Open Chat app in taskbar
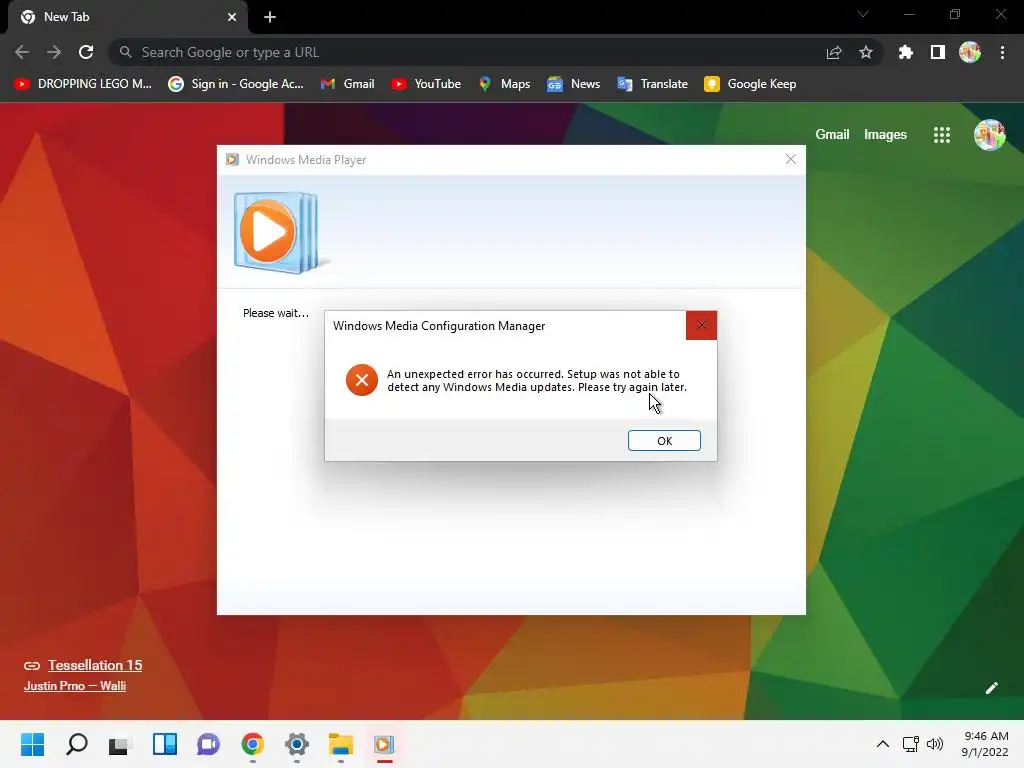 coord(208,744)
